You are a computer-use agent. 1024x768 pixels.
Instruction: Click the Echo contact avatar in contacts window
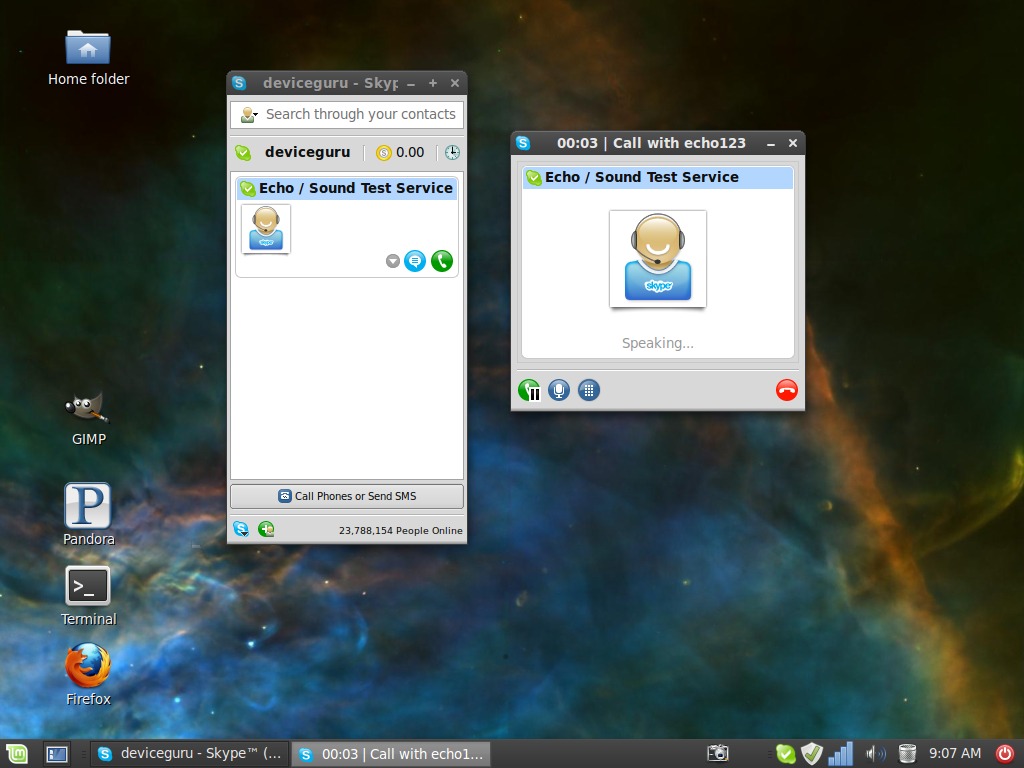[x=266, y=229]
